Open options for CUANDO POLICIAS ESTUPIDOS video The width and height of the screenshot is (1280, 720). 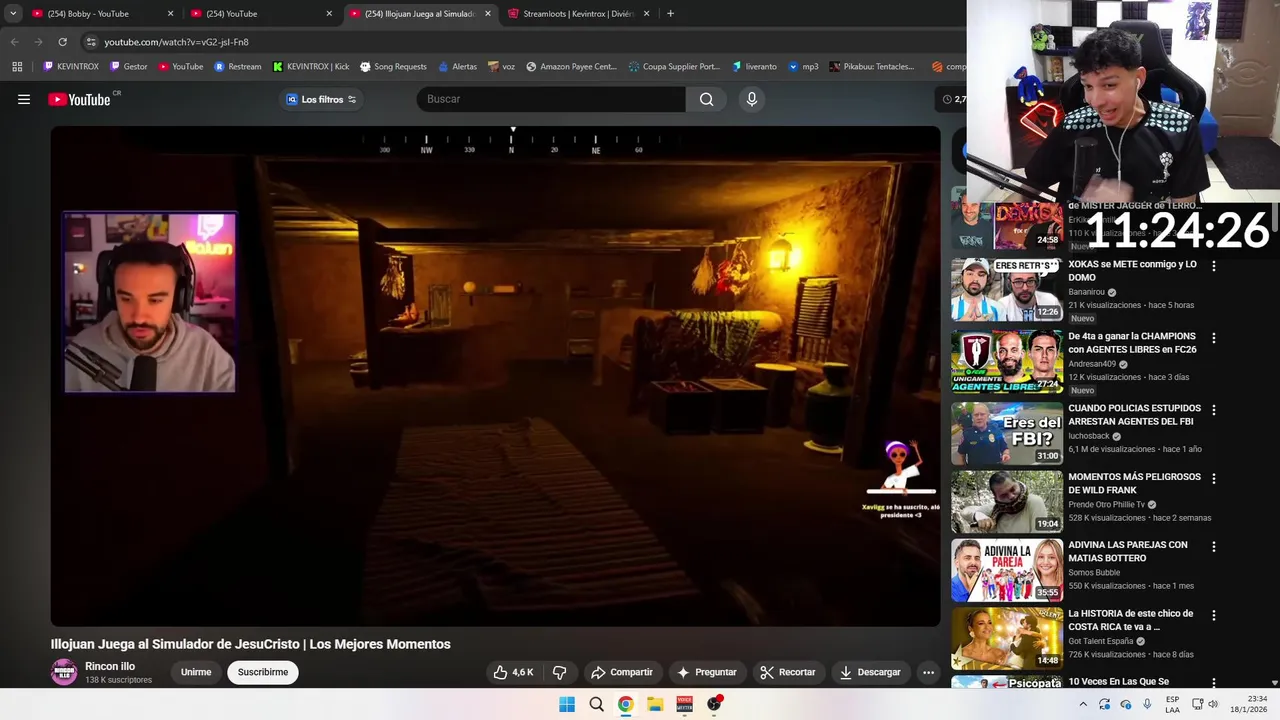(x=1214, y=410)
